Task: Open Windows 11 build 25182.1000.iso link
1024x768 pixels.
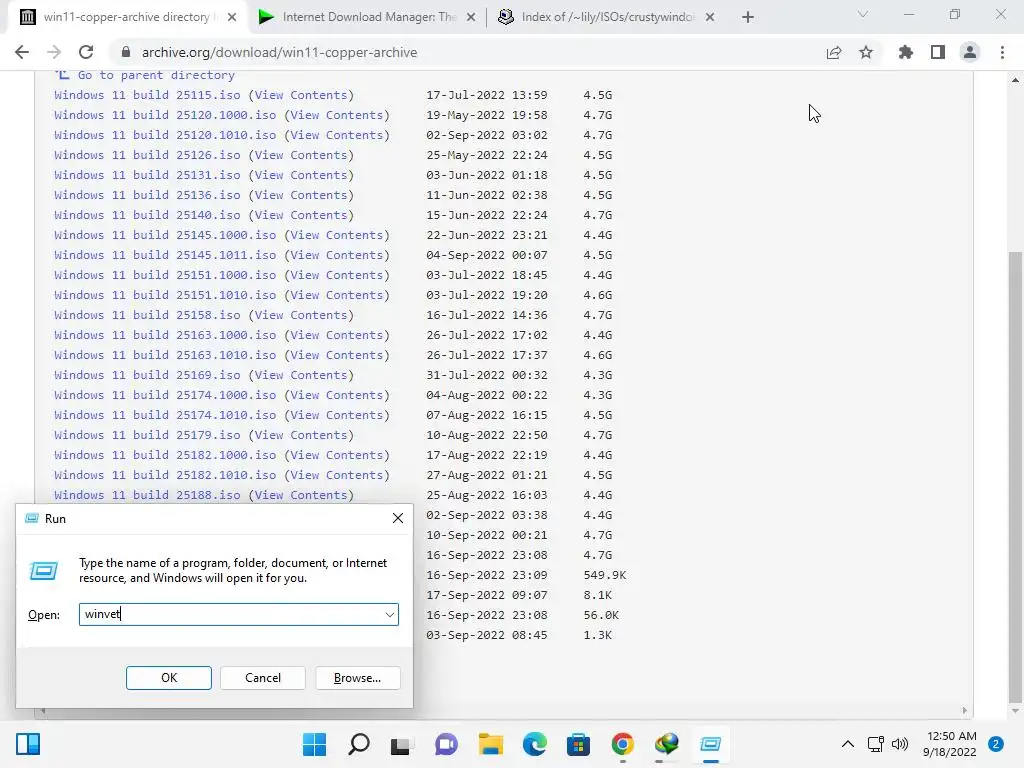Action: (x=165, y=455)
